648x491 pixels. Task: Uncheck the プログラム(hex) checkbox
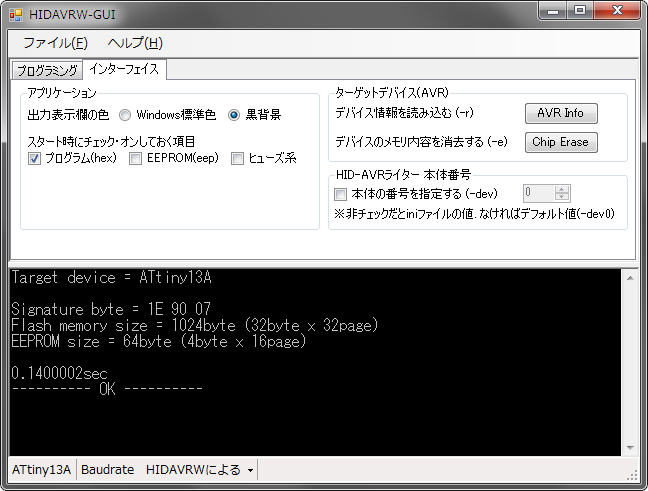pos(34,158)
